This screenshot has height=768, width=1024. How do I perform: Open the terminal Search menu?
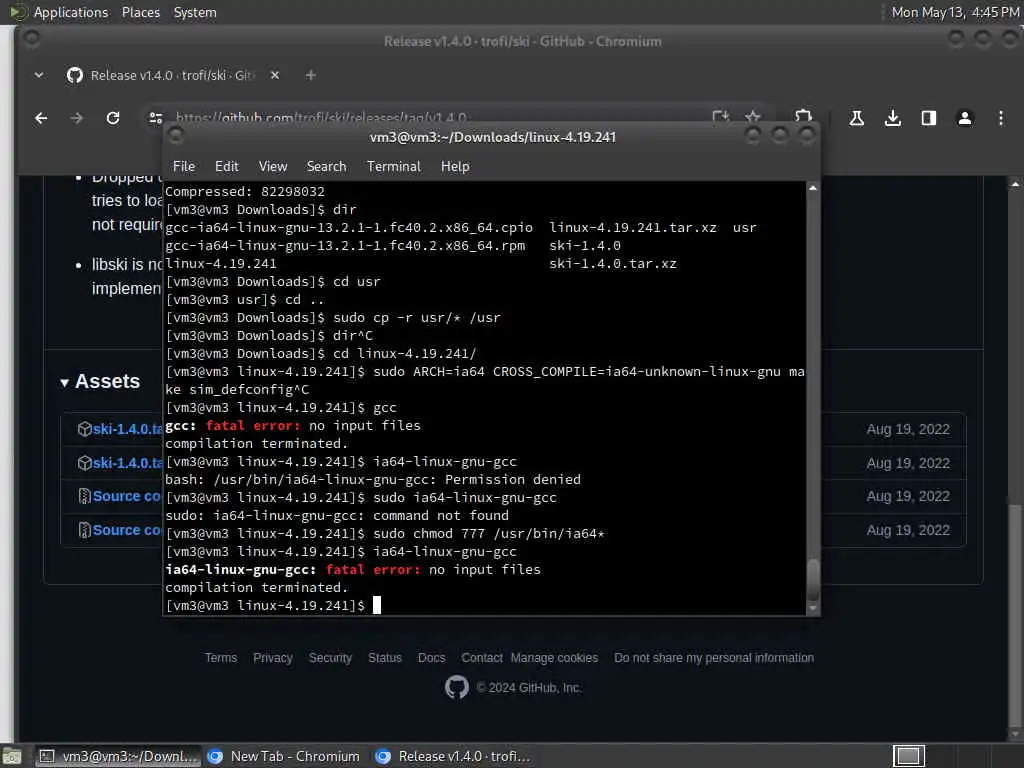point(327,167)
